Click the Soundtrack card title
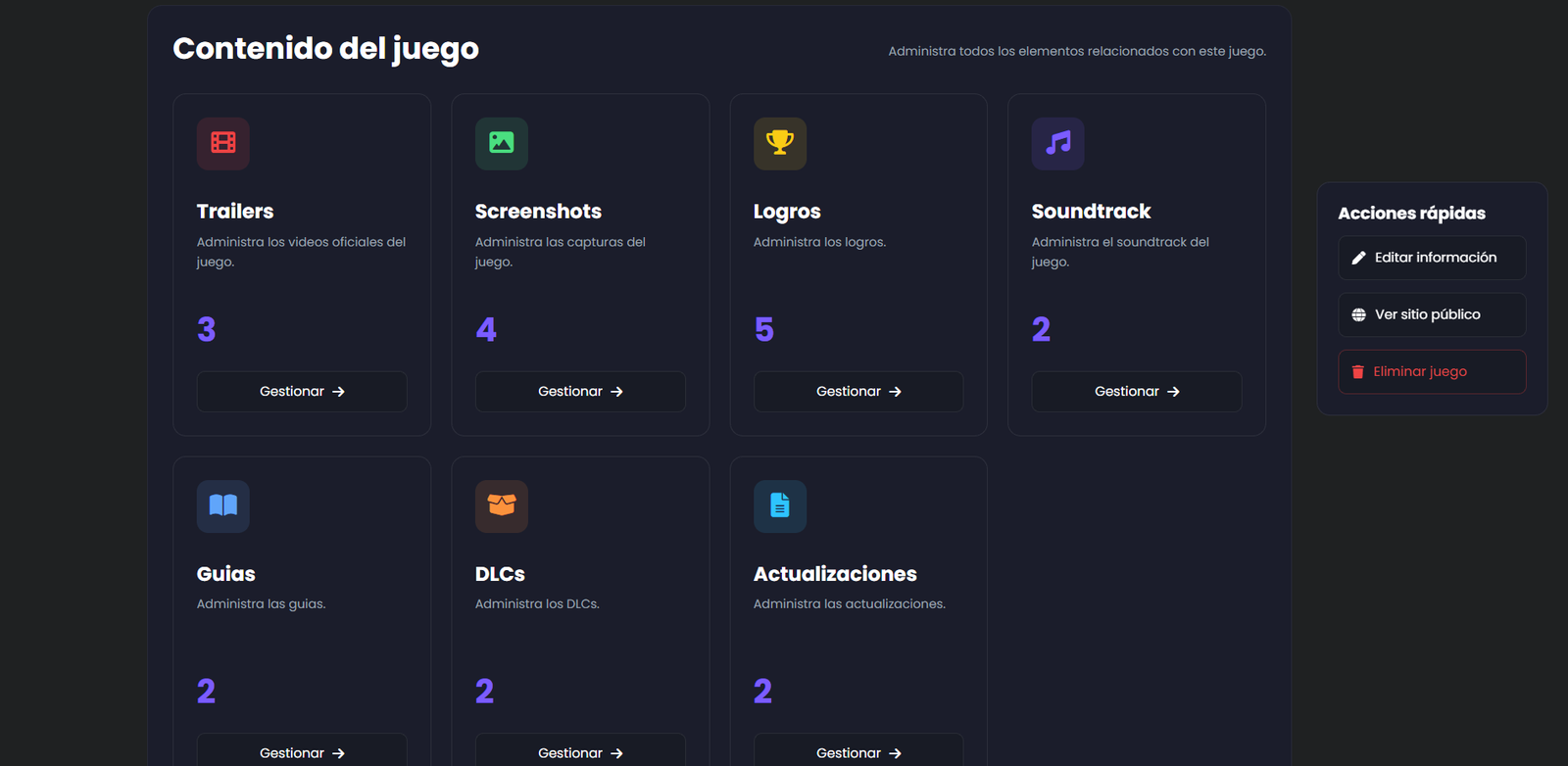The width and height of the screenshot is (1568, 766). [x=1091, y=212]
